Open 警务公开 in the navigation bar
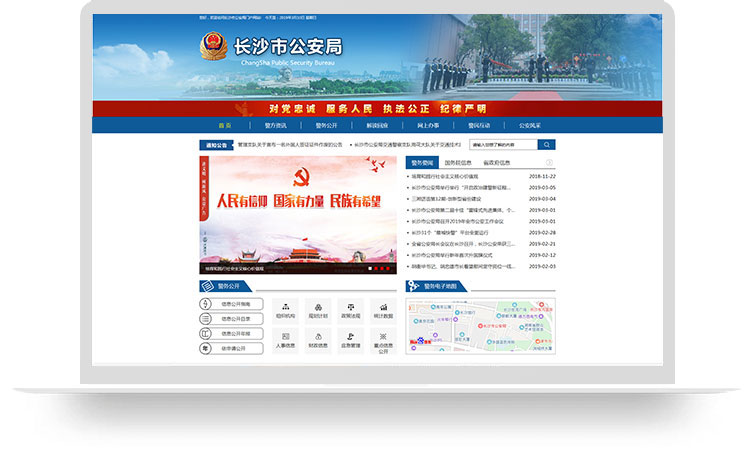 [x=326, y=125]
